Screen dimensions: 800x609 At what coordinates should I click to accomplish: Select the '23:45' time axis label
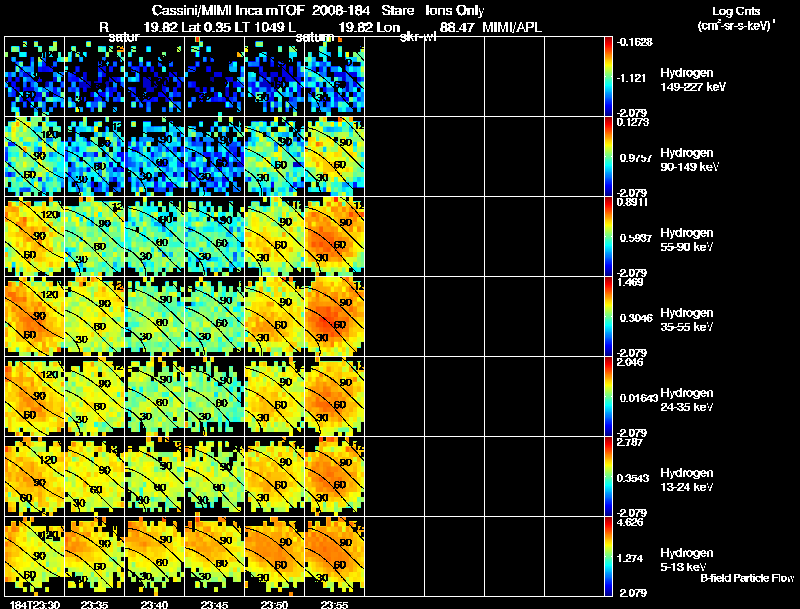[x=214, y=604]
